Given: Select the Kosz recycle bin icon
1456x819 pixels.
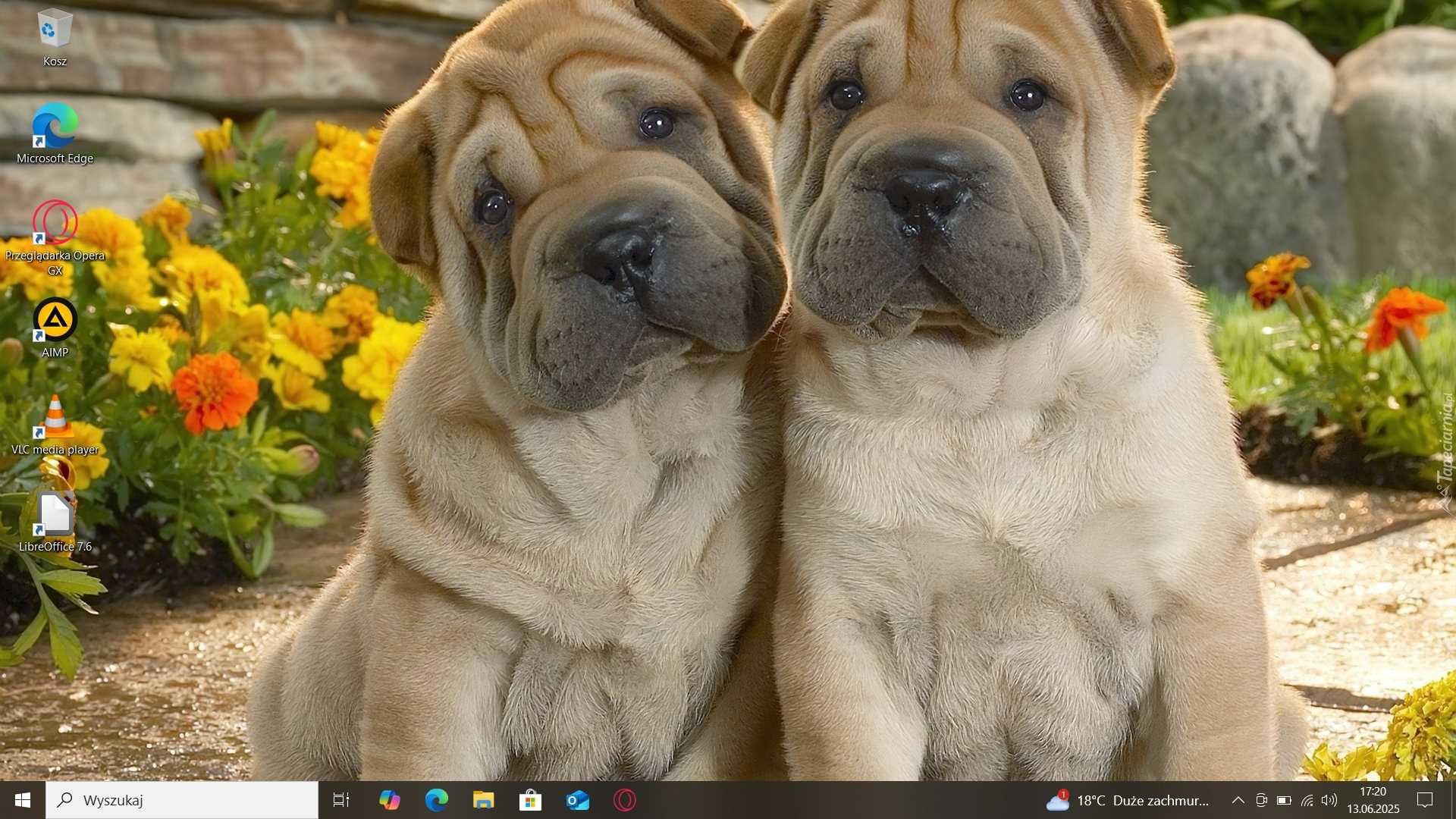Looking at the screenshot, I should pyautogui.click(x=55, y=38).
